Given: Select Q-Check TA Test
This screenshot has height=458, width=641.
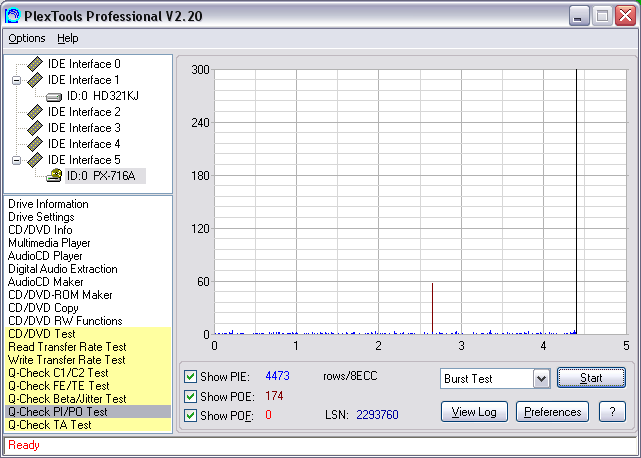Looking at the screenshot, I should click(x=88, y=425).
